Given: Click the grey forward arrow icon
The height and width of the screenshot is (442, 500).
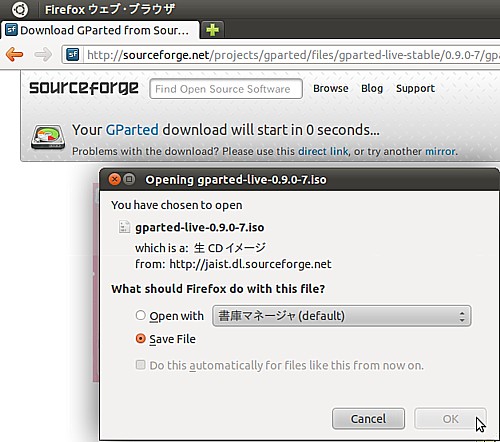Looking at the screenshot, I should pyautogui.click(x=43, y=54).
